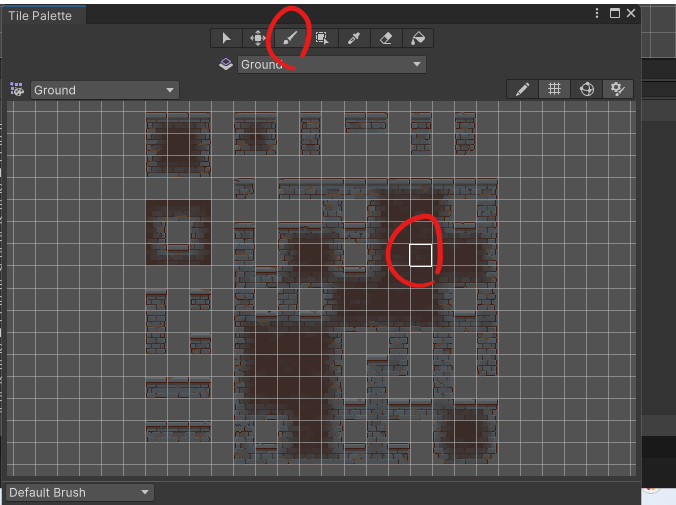676x505 pixels.
Task: Open the Default Brush dropdown
Action: pos(80,492)
